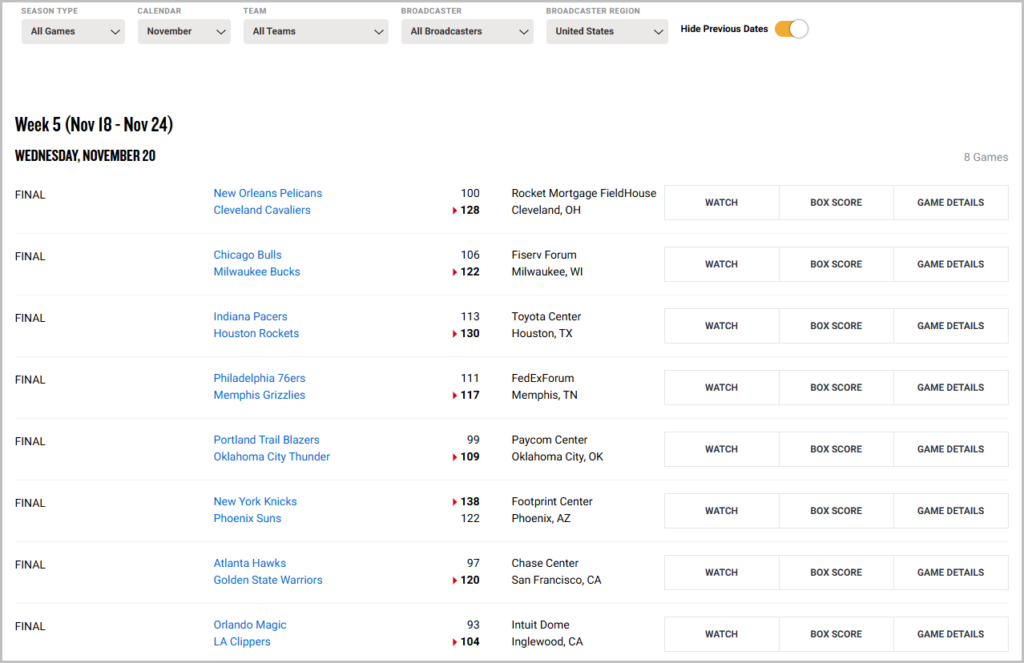Click Watch for Pelicans vs Cavaliers

722,202
